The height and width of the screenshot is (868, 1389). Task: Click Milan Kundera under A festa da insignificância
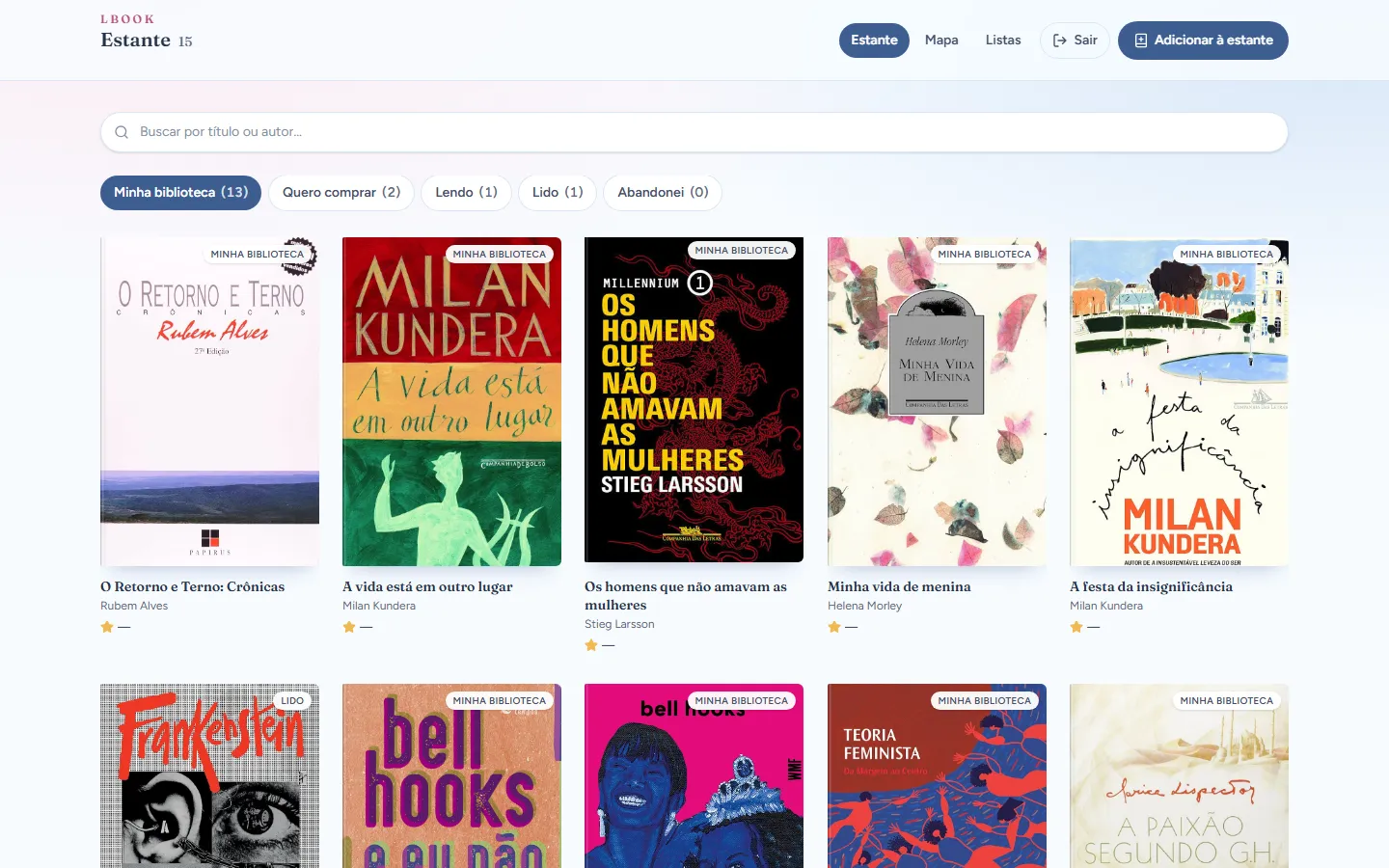click(x=1106, y=606)
